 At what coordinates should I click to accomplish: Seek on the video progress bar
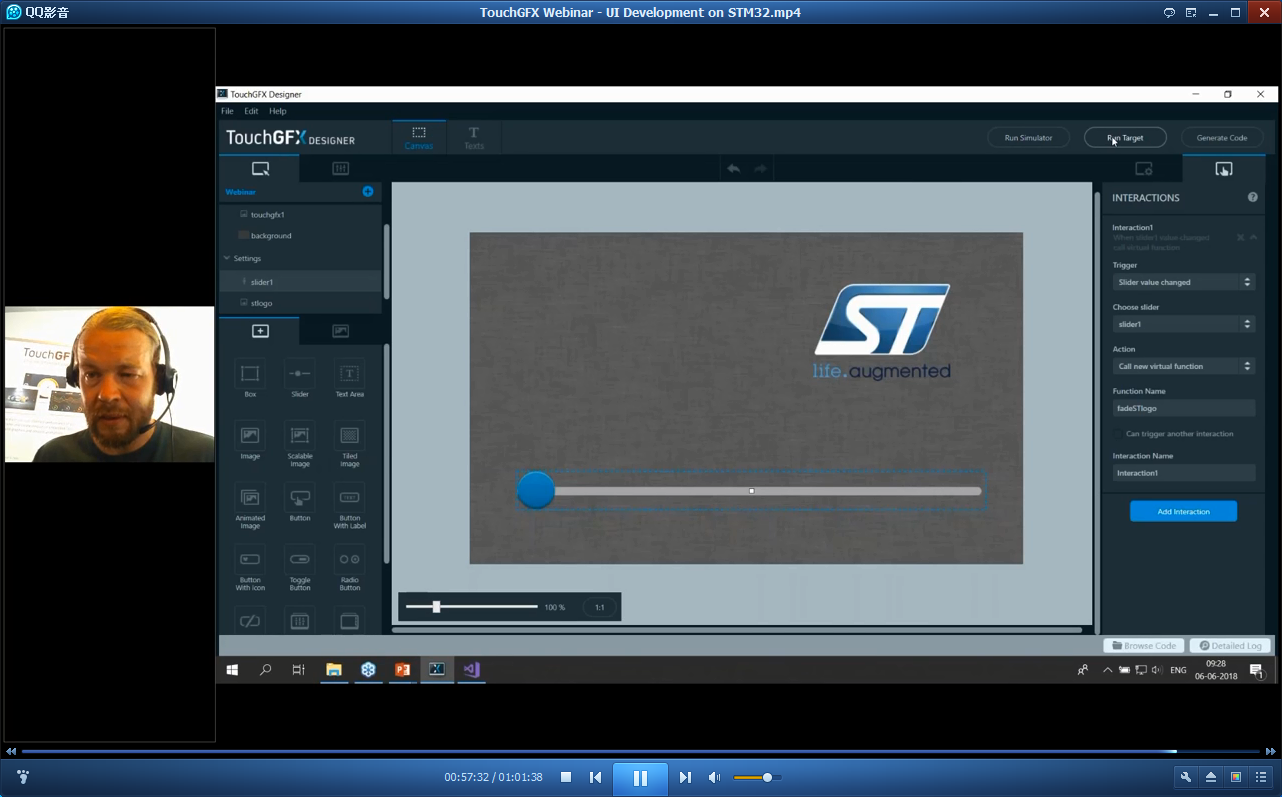tap(640, 751)
